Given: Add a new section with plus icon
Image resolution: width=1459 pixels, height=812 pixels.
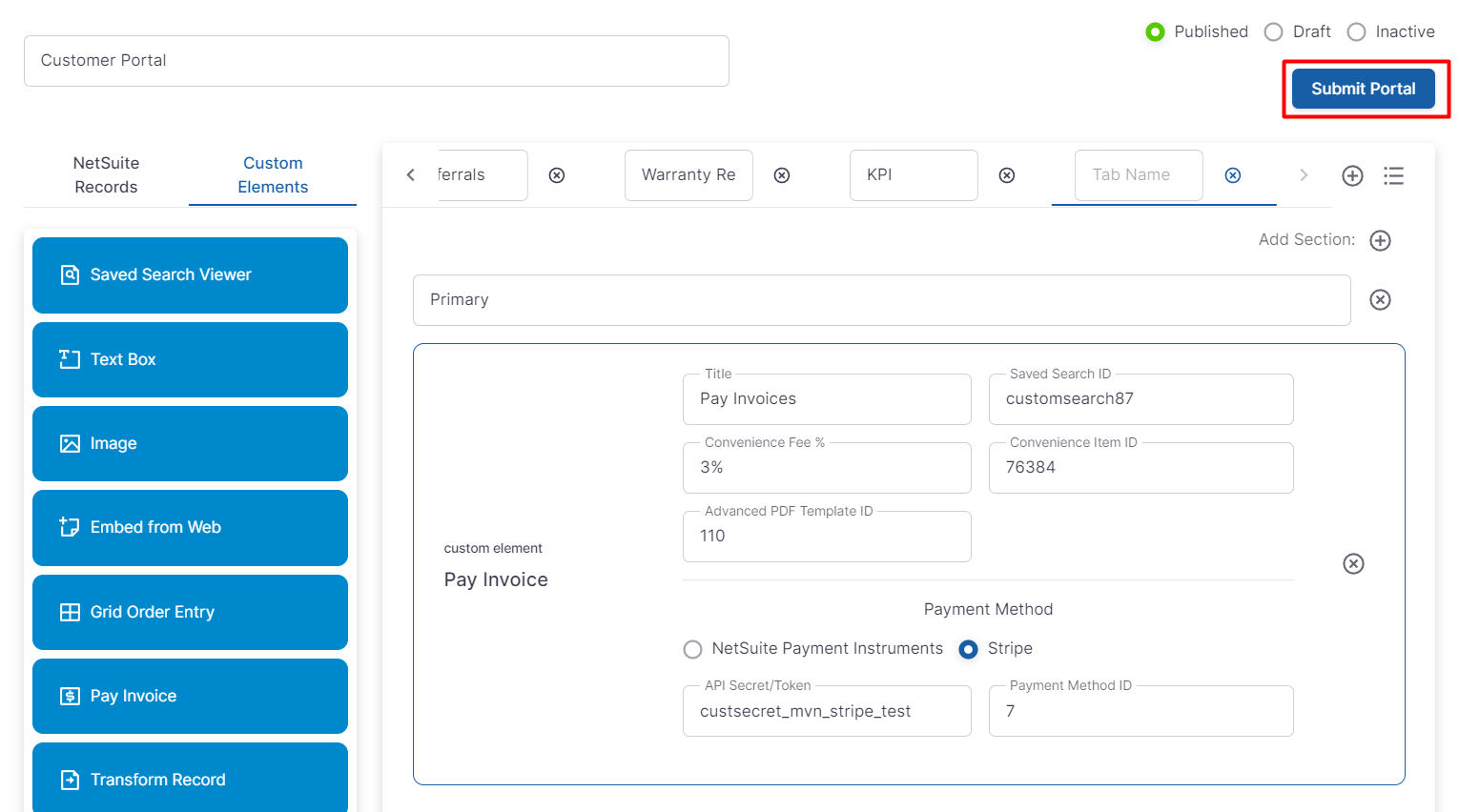Looking at the screenshot, I should (x=1380, y=240).
